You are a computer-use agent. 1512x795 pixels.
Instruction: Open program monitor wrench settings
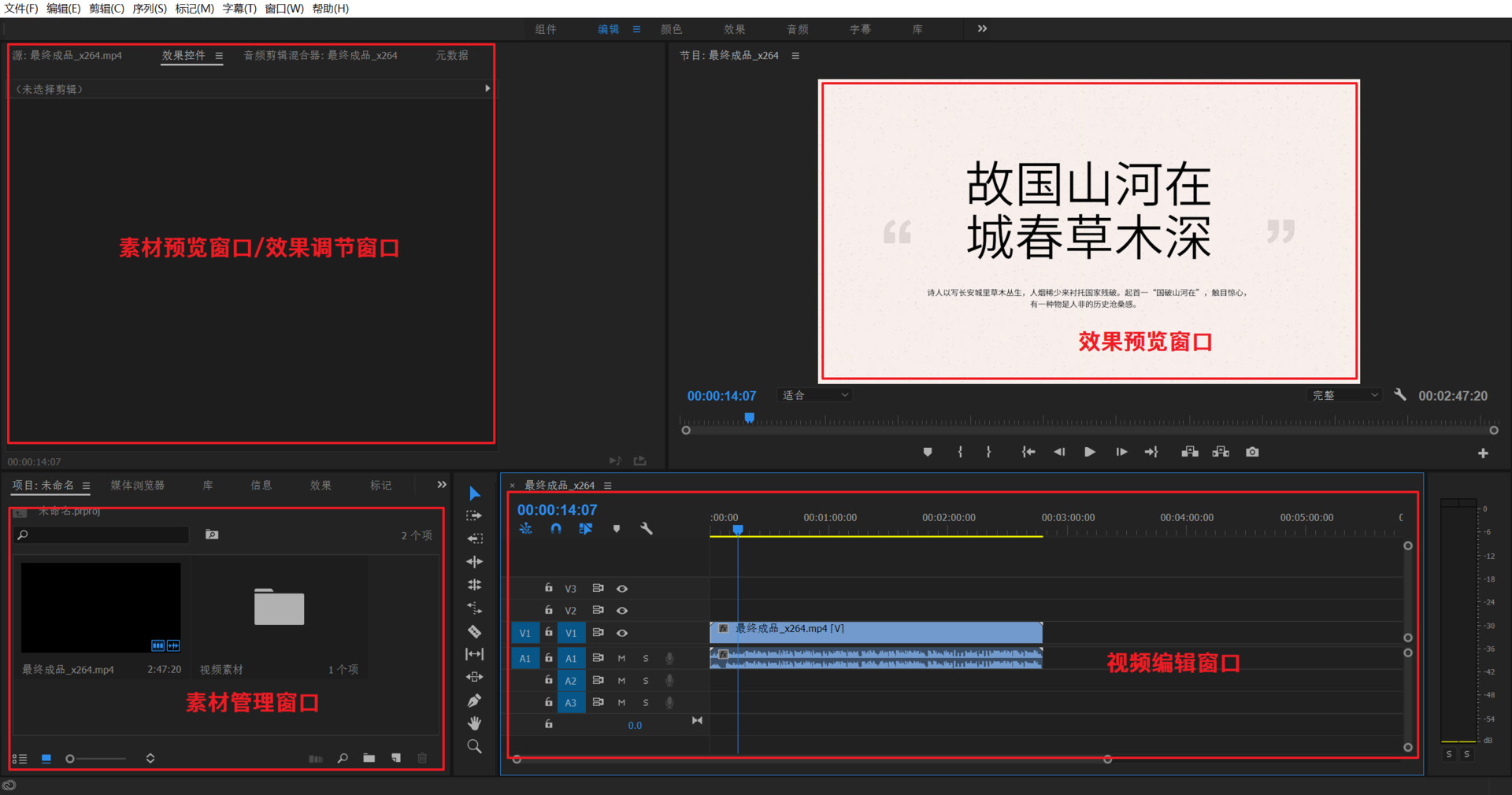1400,394
